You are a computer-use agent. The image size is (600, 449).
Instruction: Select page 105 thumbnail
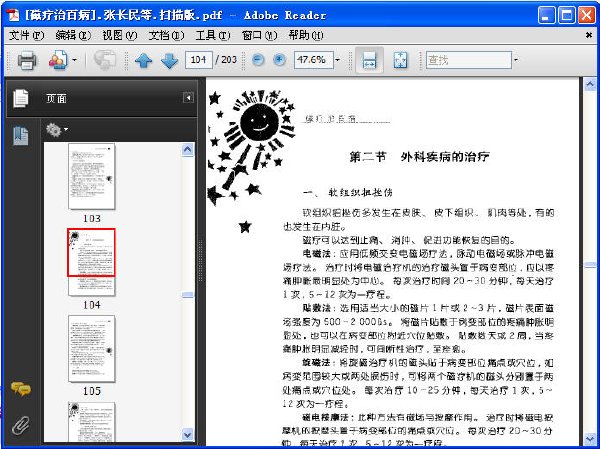[x=91, y=348]
